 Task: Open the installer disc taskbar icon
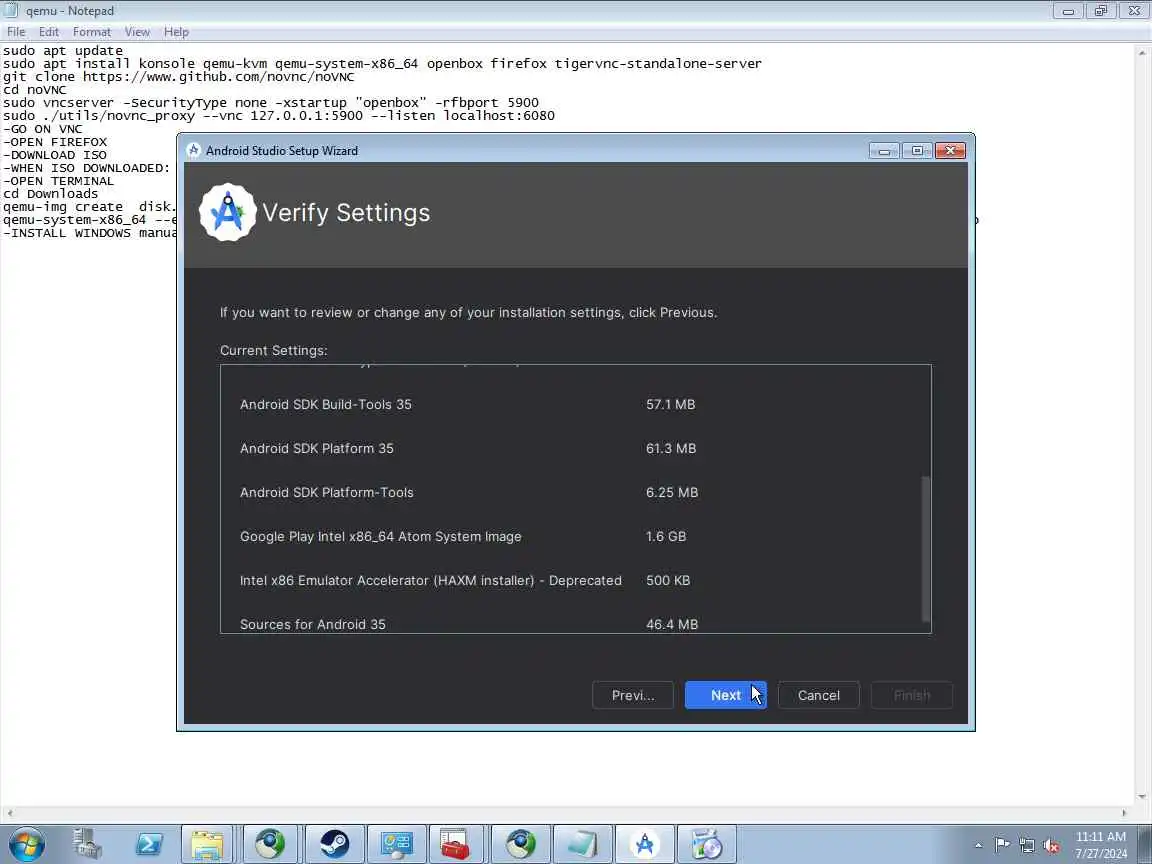(707, 844)
